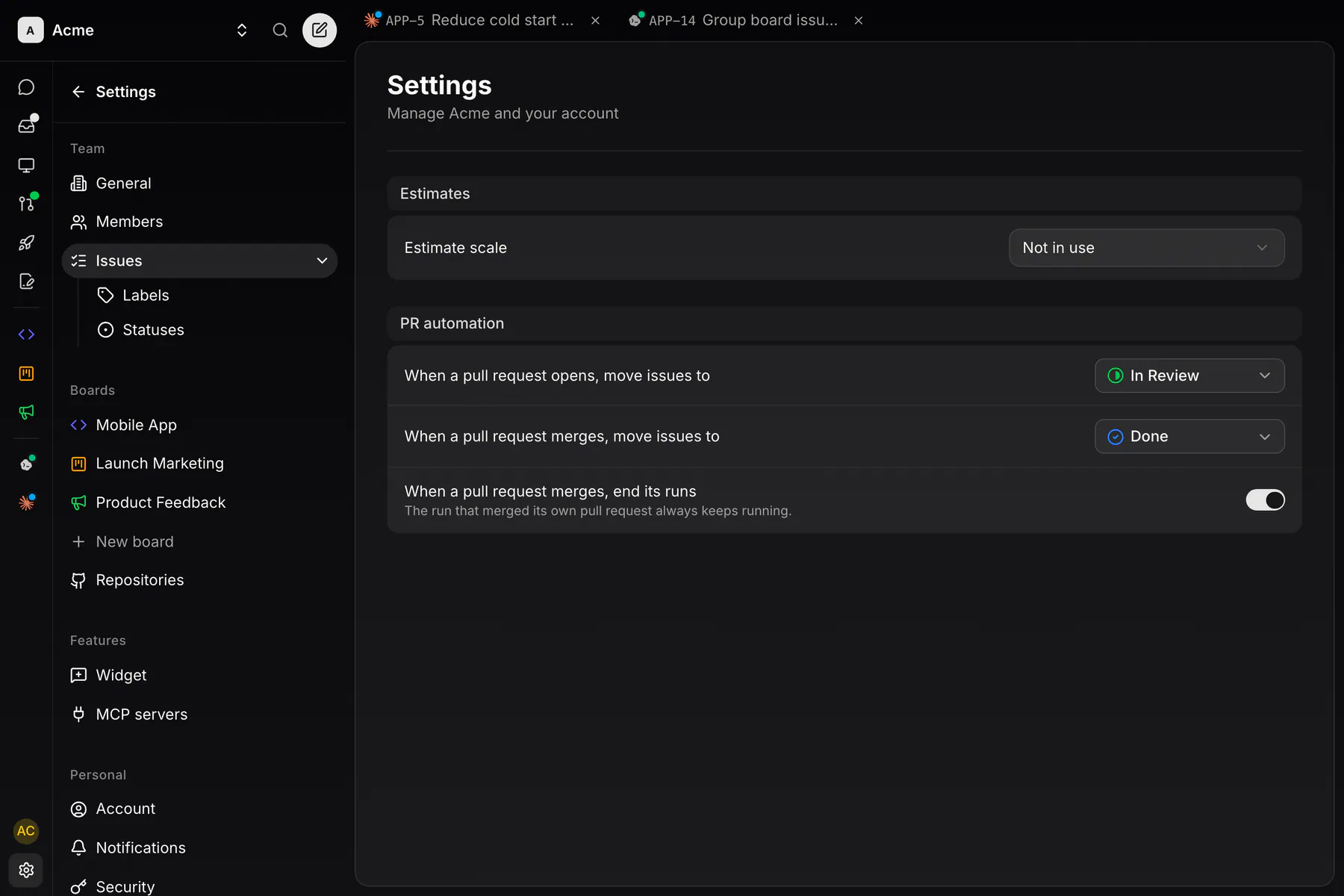1344x896 pixels.
Task: Open the chat bubble icon in left rail
Action: (26, 87)
